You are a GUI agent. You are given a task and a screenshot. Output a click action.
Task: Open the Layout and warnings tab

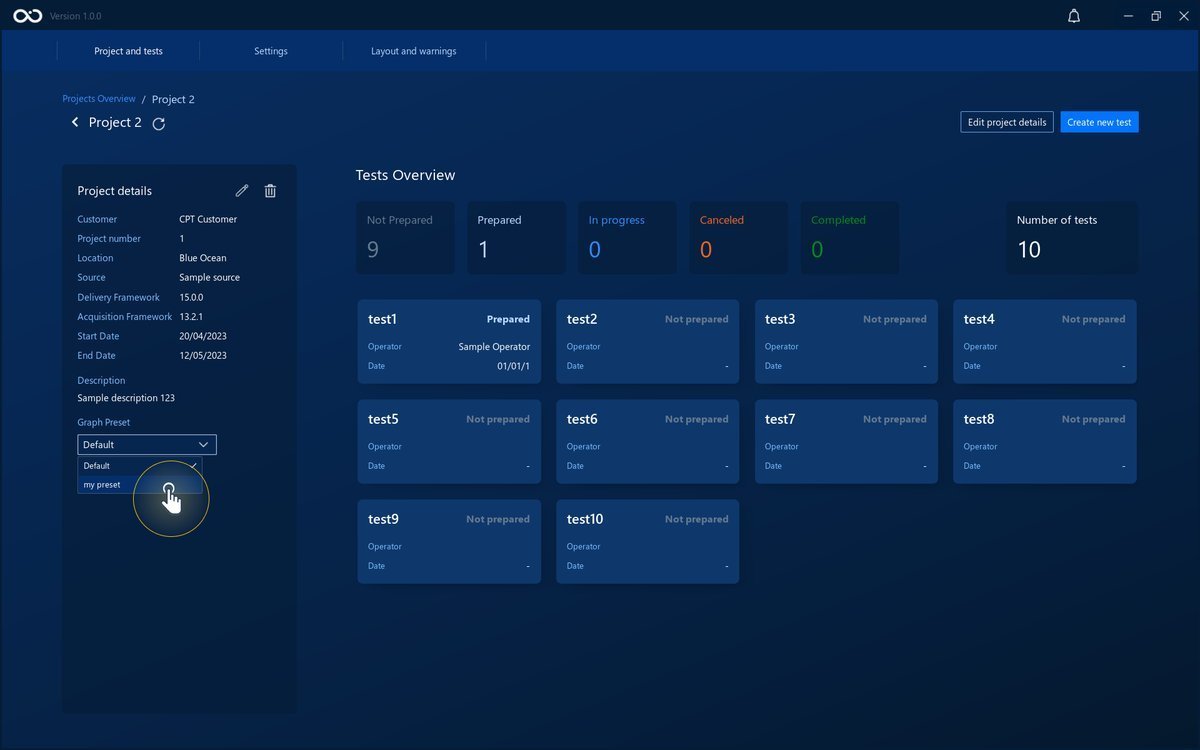[414, 51]
